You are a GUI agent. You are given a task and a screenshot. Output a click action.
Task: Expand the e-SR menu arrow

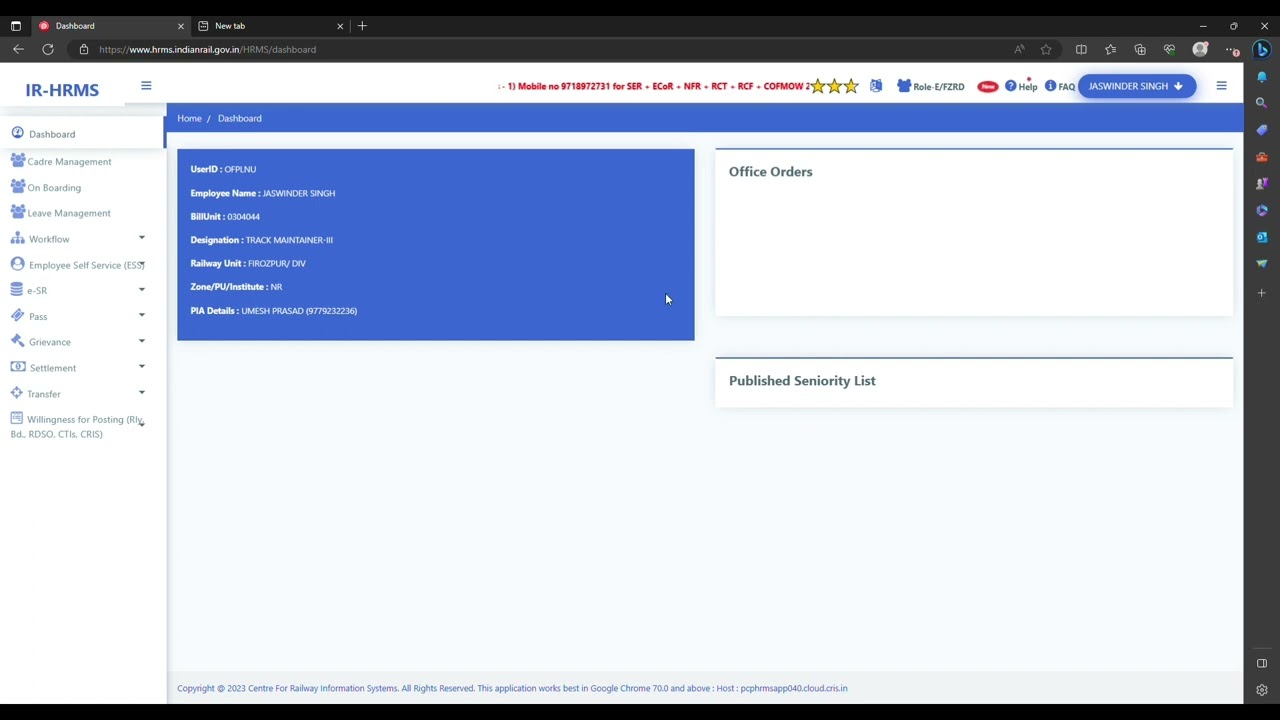(141, 290)
